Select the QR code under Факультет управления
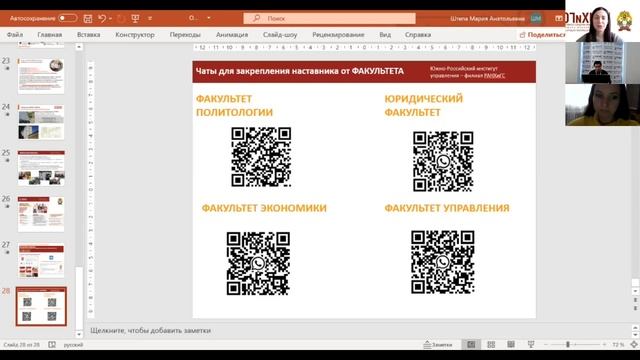 pos(443,262)
